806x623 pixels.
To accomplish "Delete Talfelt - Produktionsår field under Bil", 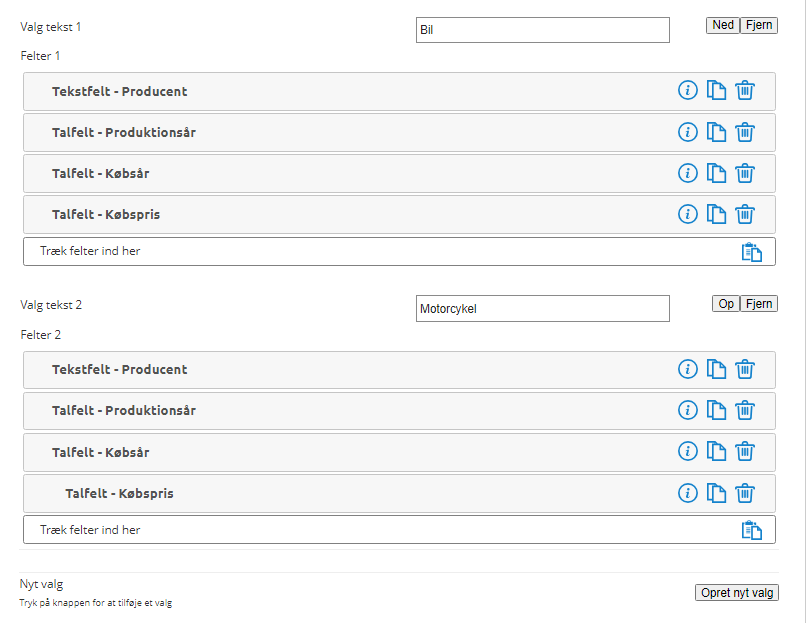I will 745,132.
